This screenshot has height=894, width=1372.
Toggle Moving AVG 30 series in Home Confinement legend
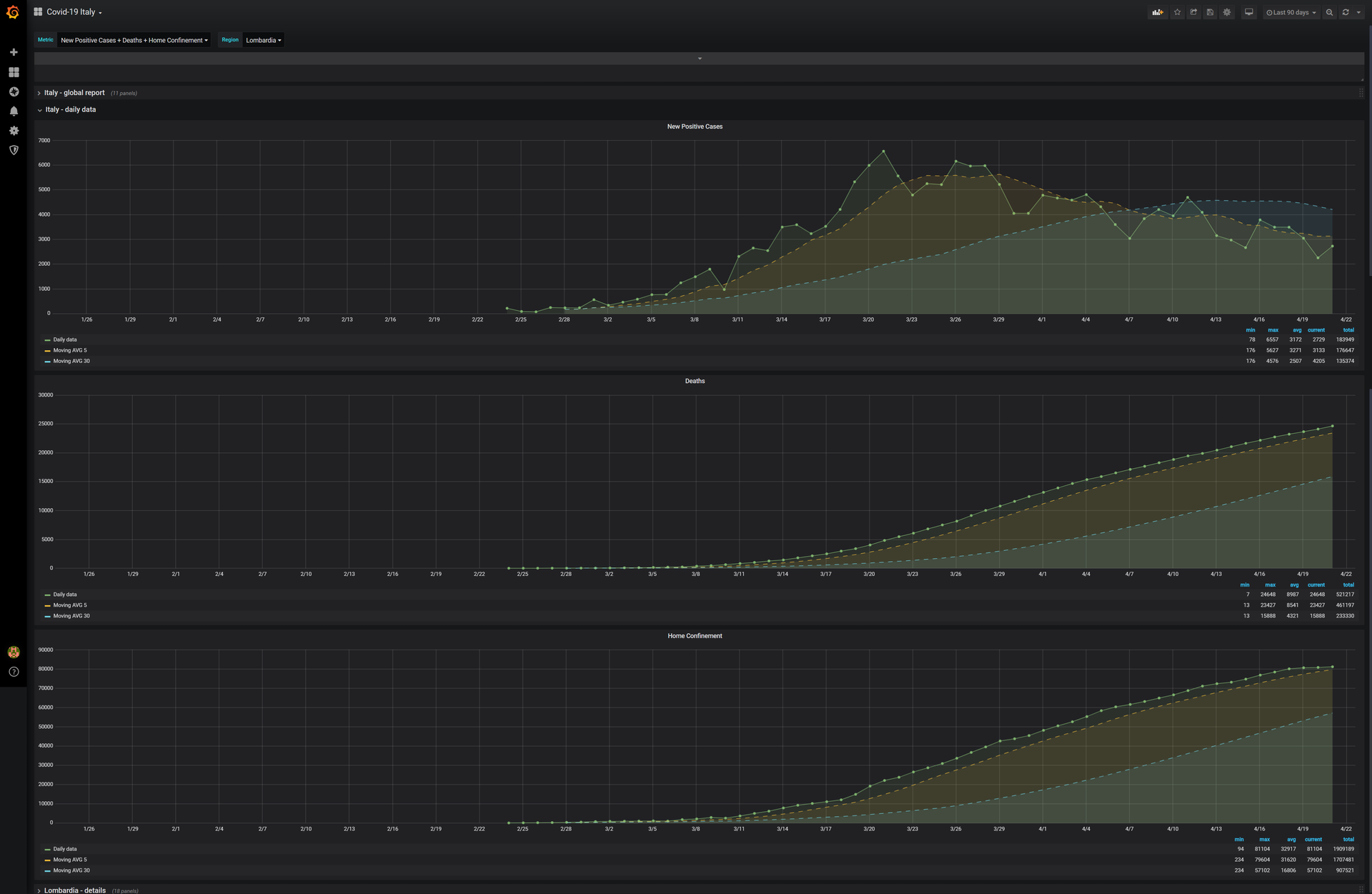coord(71,870)
